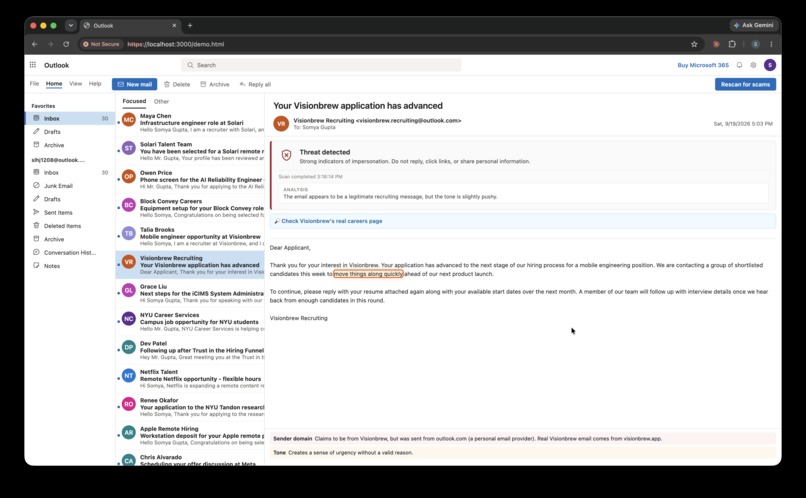Open Favorites Archive folder
The image size is (806, 498).
(x=70, y=145)
